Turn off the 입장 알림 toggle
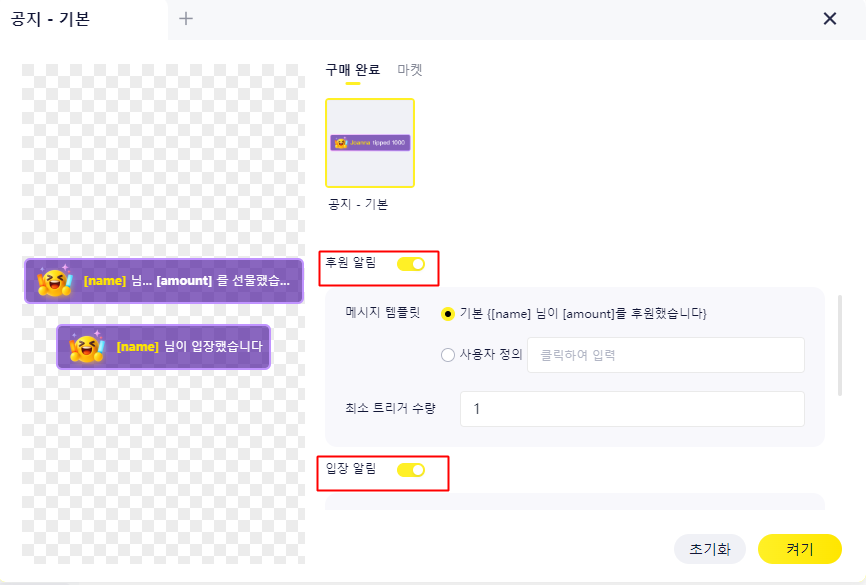 411,470
